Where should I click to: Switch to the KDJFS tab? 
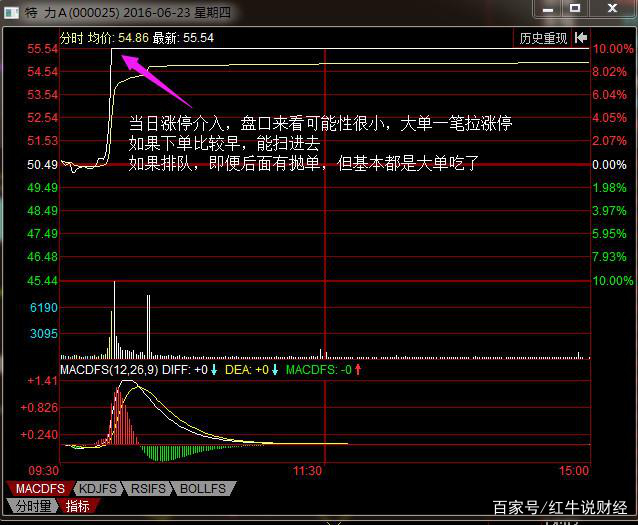point(98,488)
